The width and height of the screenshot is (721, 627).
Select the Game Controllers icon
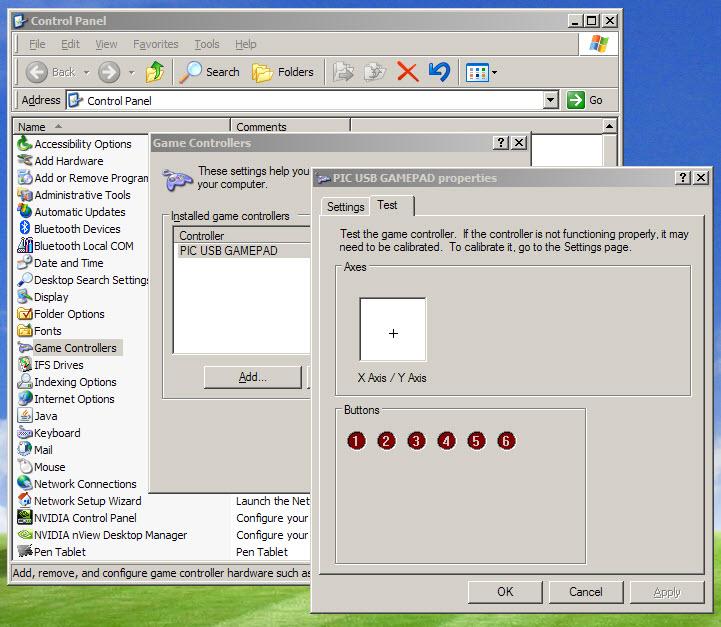click(x=24, y=348)
